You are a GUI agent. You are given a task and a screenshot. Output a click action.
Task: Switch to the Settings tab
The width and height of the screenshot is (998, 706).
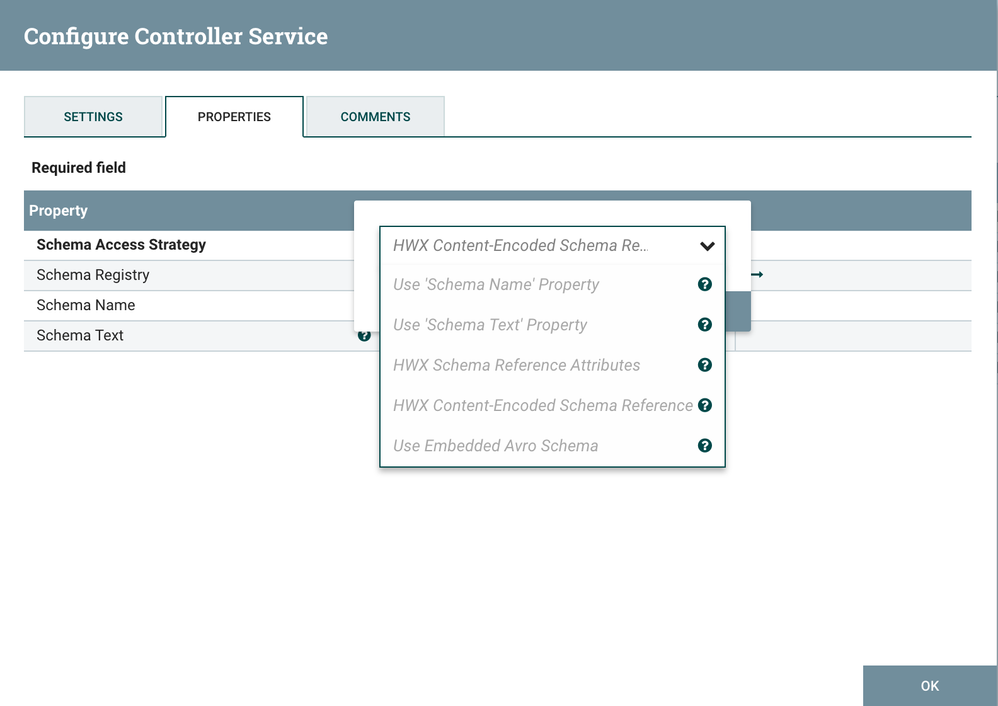click(x=93, y=117)
